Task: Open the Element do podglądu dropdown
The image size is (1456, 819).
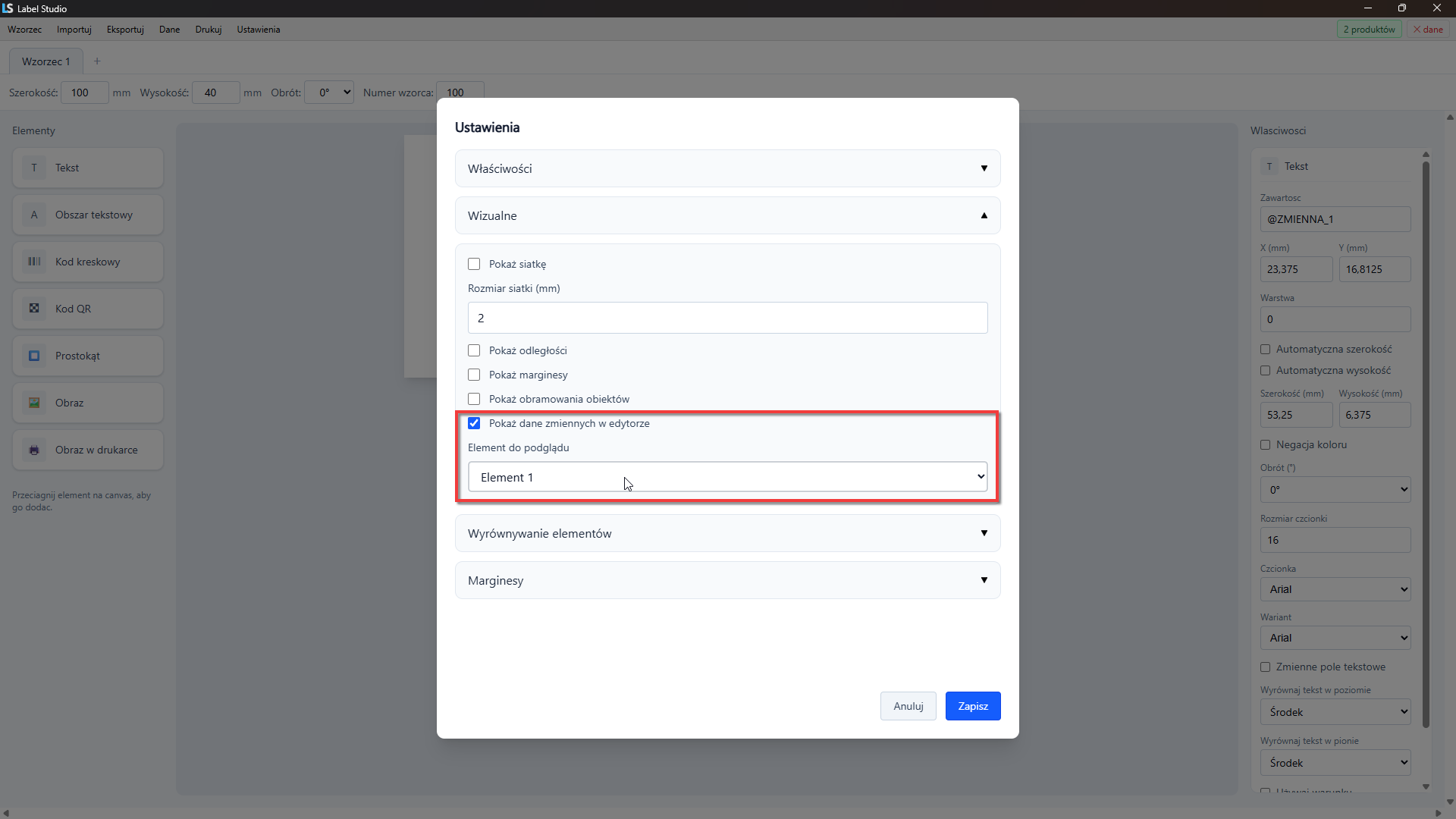Action: coord(727,477)
